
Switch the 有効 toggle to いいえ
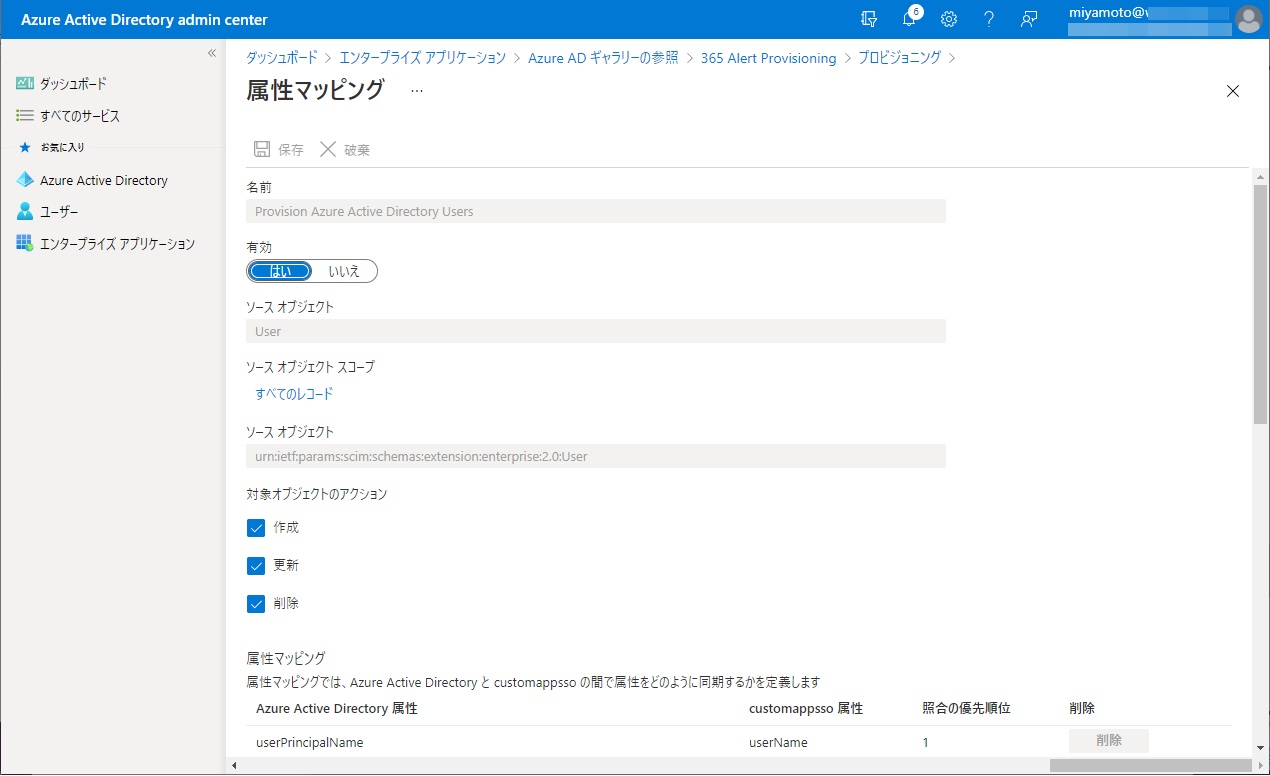pyautogui.click(x=344, y=271)
